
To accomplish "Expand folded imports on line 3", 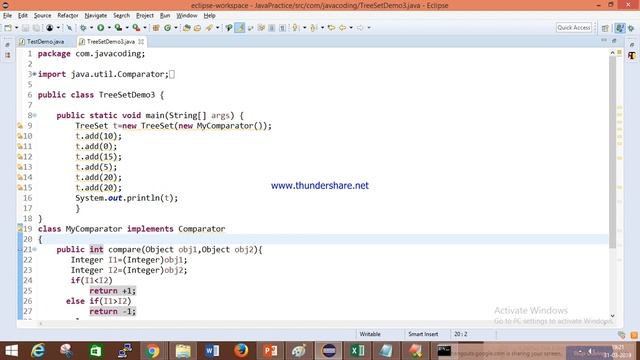I will point(35,74).
